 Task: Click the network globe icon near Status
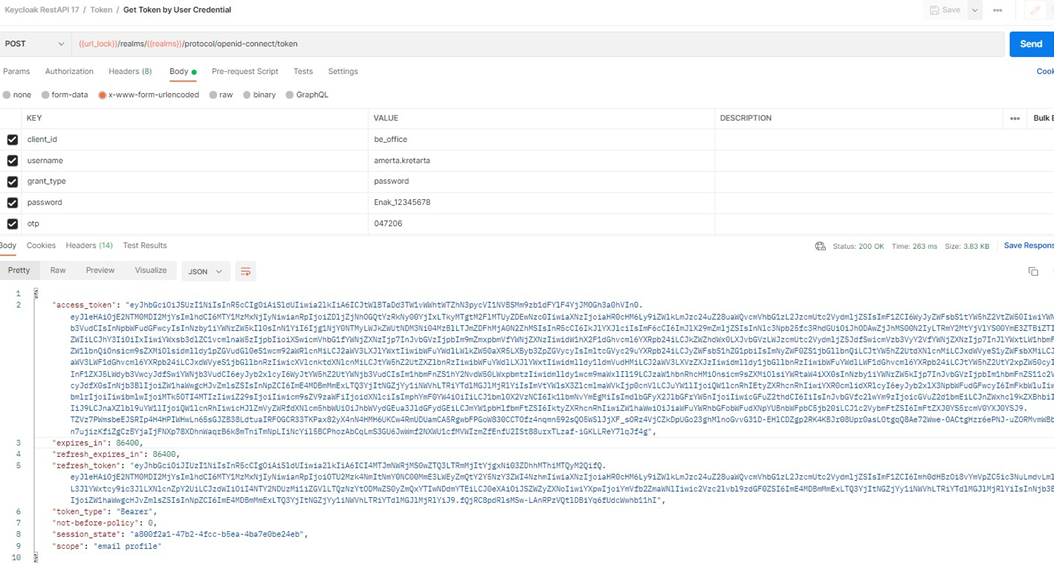click(820, 246)
